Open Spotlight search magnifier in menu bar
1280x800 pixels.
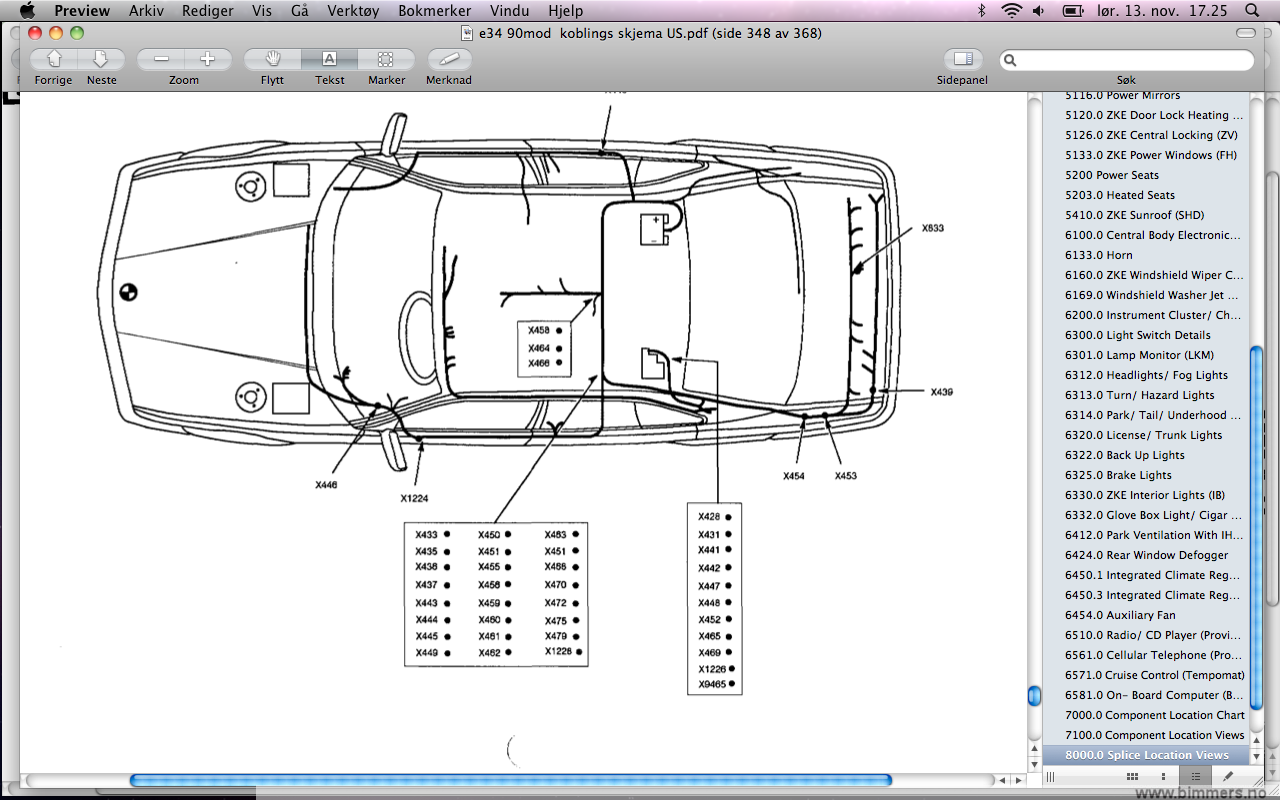tap(1252, 11)
